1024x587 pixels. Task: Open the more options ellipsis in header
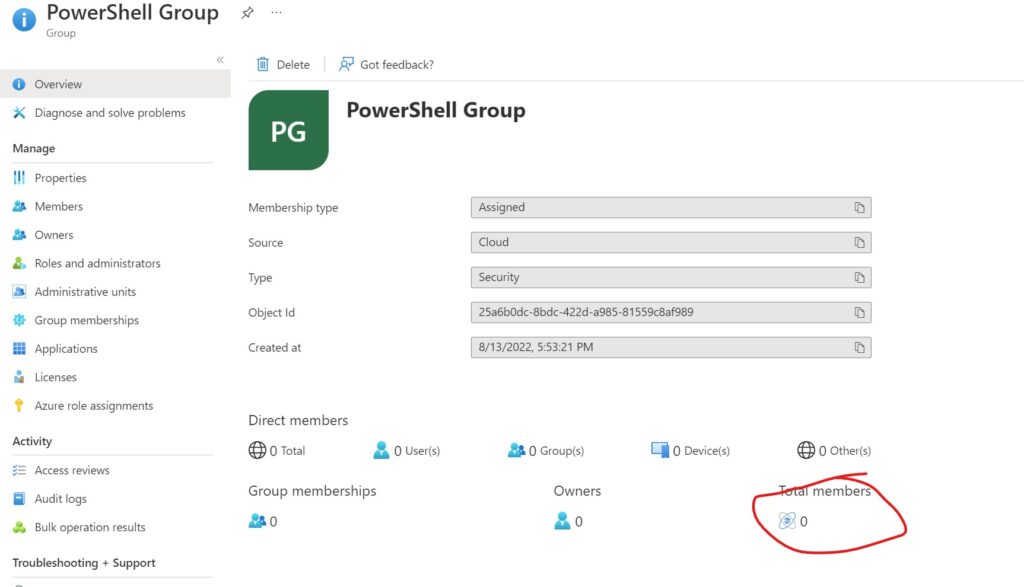pos(276,12)
